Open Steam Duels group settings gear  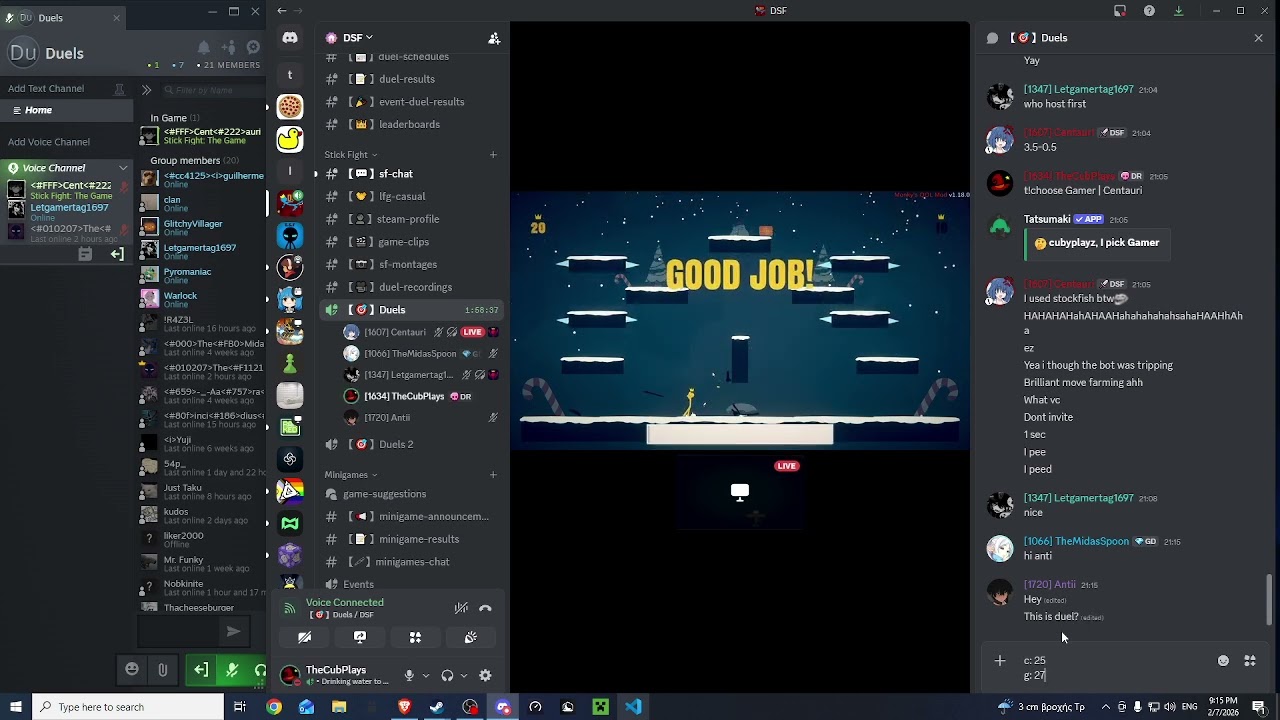[x=253, y=47]
